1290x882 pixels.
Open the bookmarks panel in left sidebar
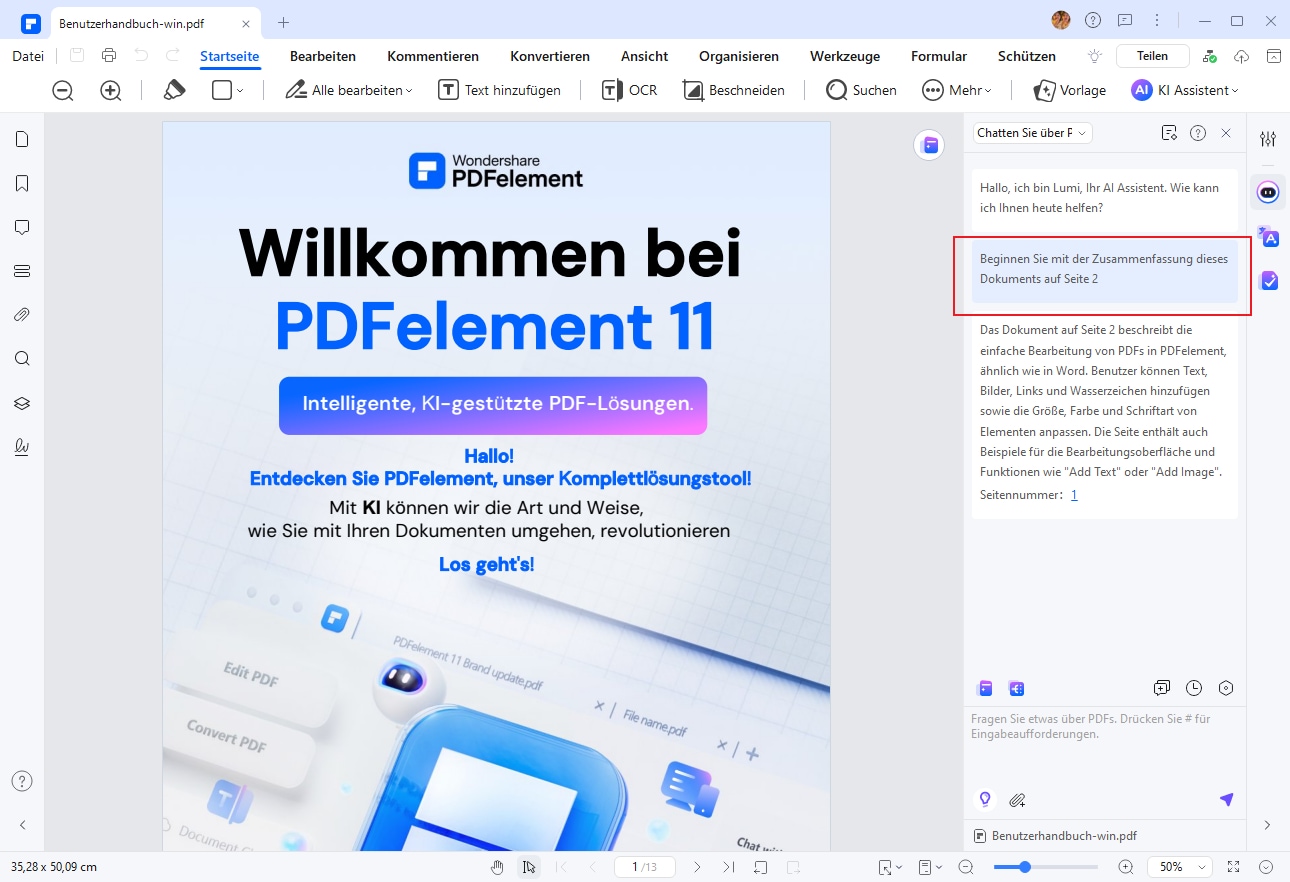[22, 183]
